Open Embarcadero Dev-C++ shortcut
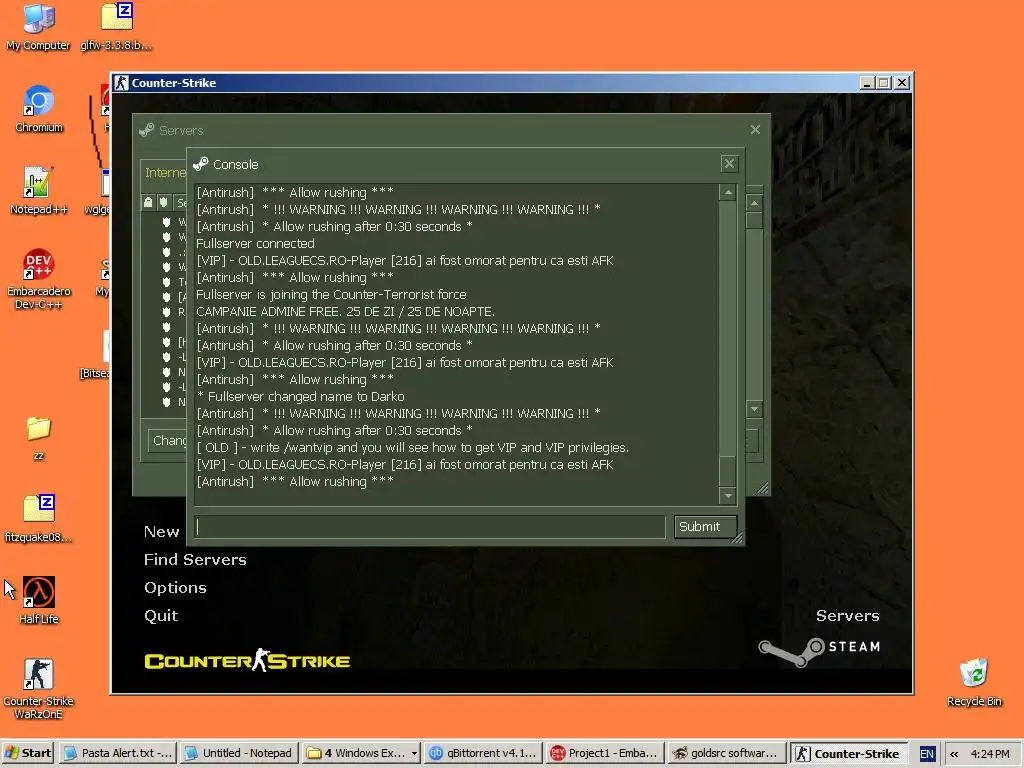 (39, 279)
